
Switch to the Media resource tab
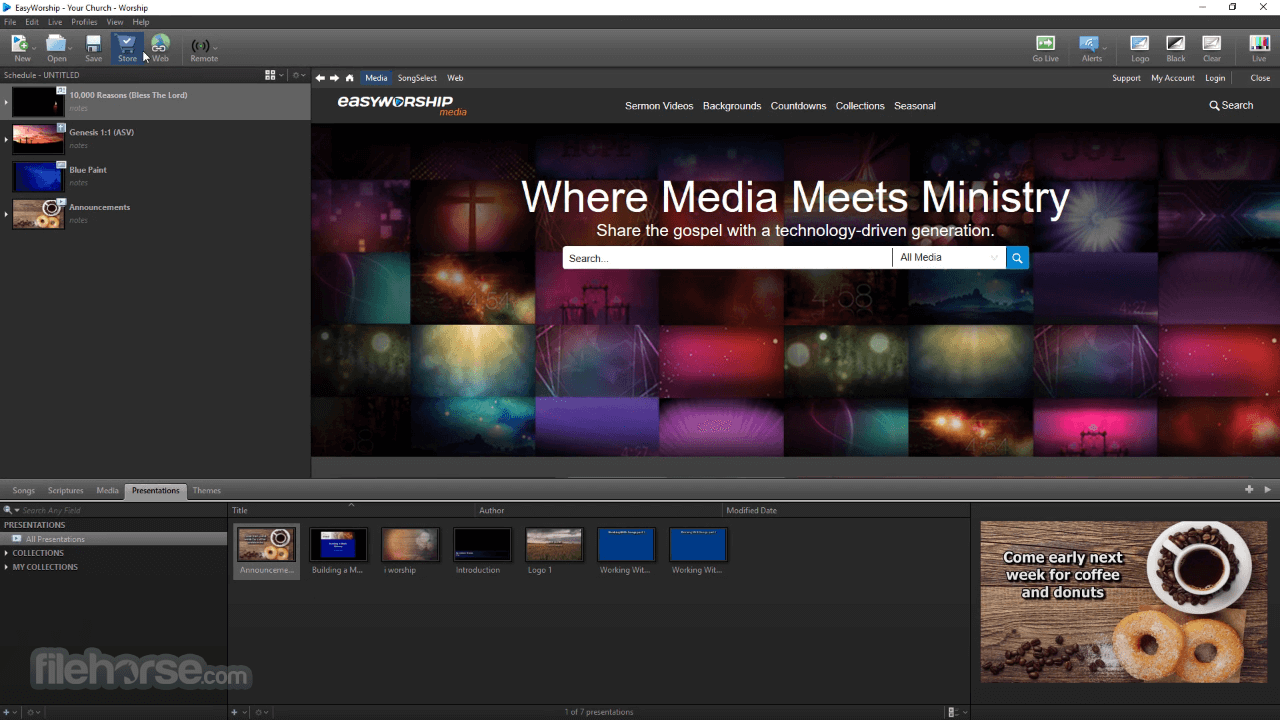(107, 491)
